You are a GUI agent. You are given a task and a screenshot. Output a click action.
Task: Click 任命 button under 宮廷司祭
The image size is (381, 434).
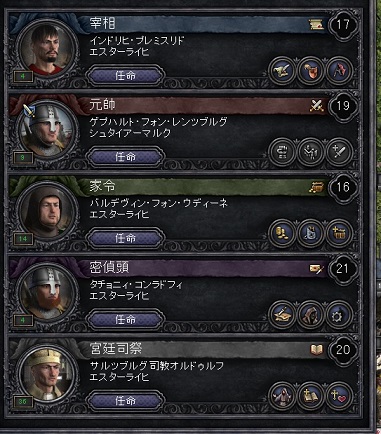click(125, 401)
